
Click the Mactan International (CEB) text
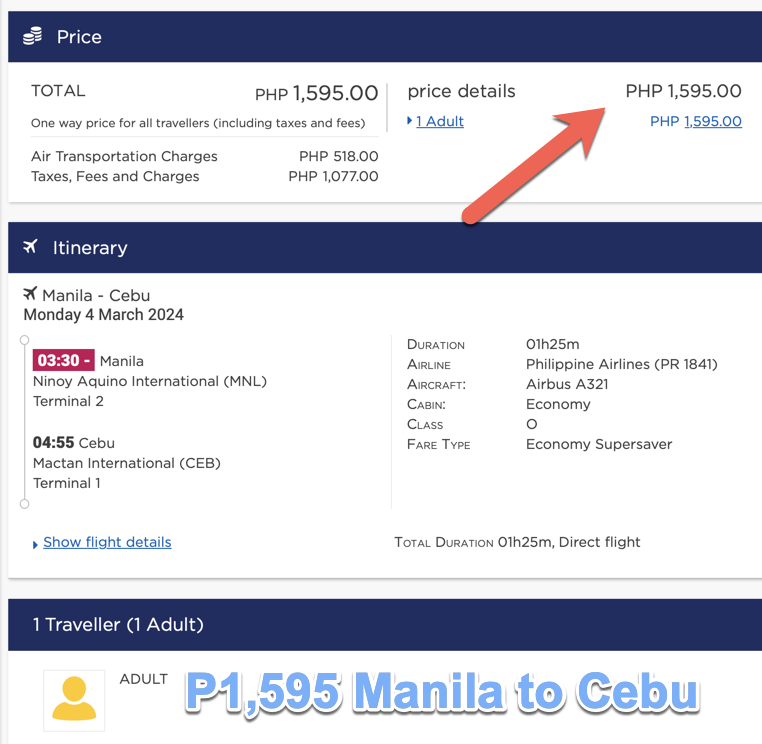[x=127, y=463]
